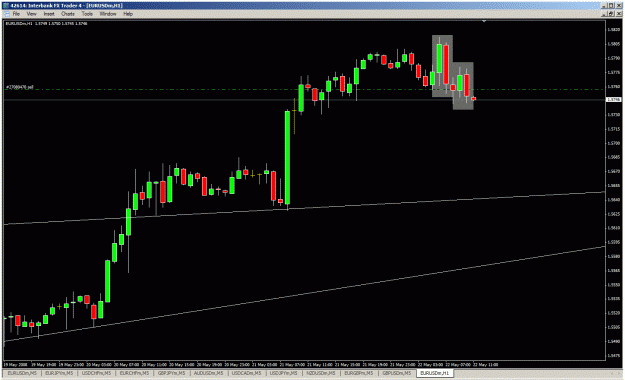Click the EURUSDm,H1 quote header text in the chart

coord(46,24)
